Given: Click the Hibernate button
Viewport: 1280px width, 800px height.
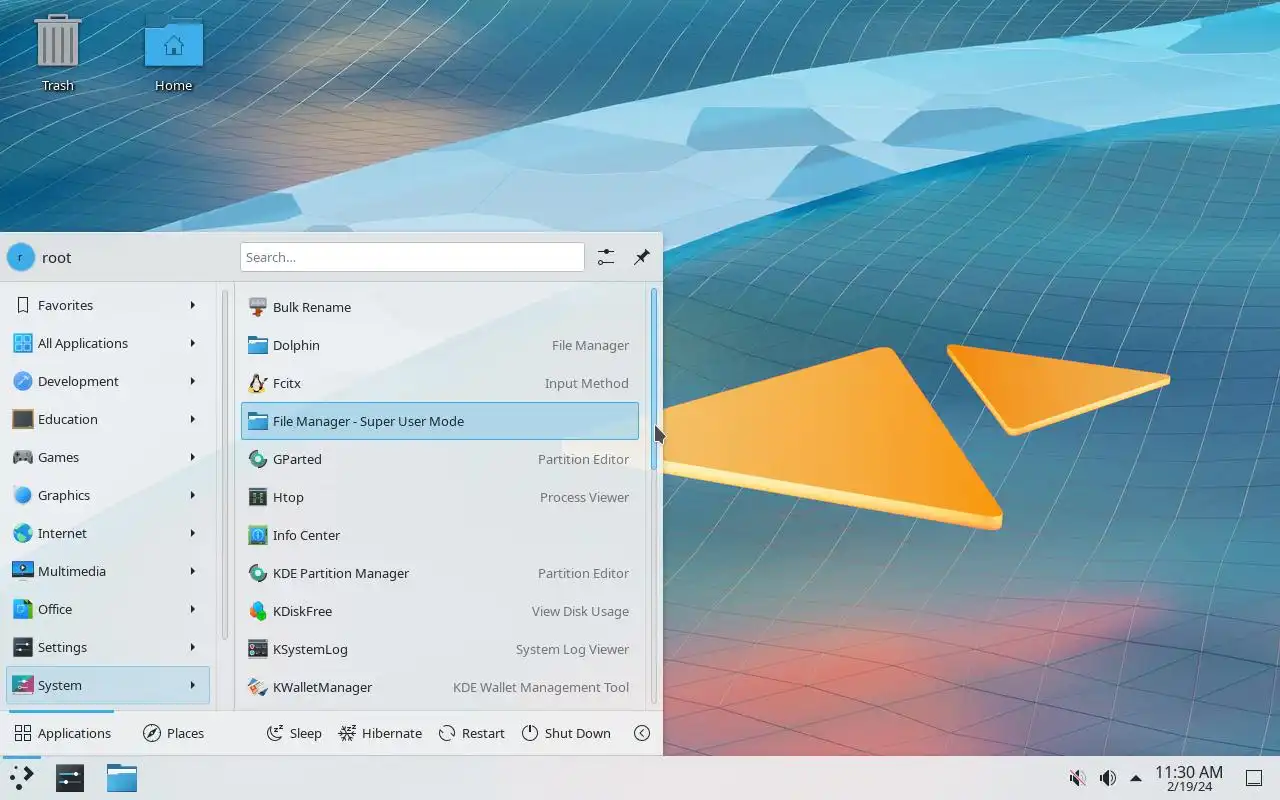Looking at the screenshot, I should 380,733.
